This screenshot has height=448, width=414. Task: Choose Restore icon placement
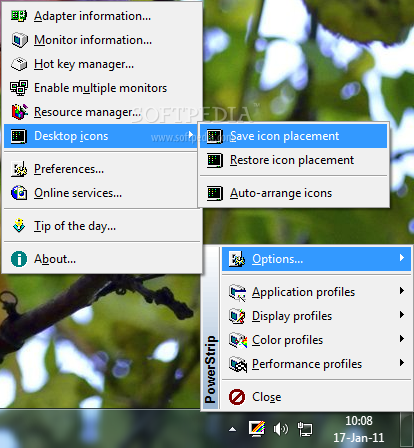point(294,160)
